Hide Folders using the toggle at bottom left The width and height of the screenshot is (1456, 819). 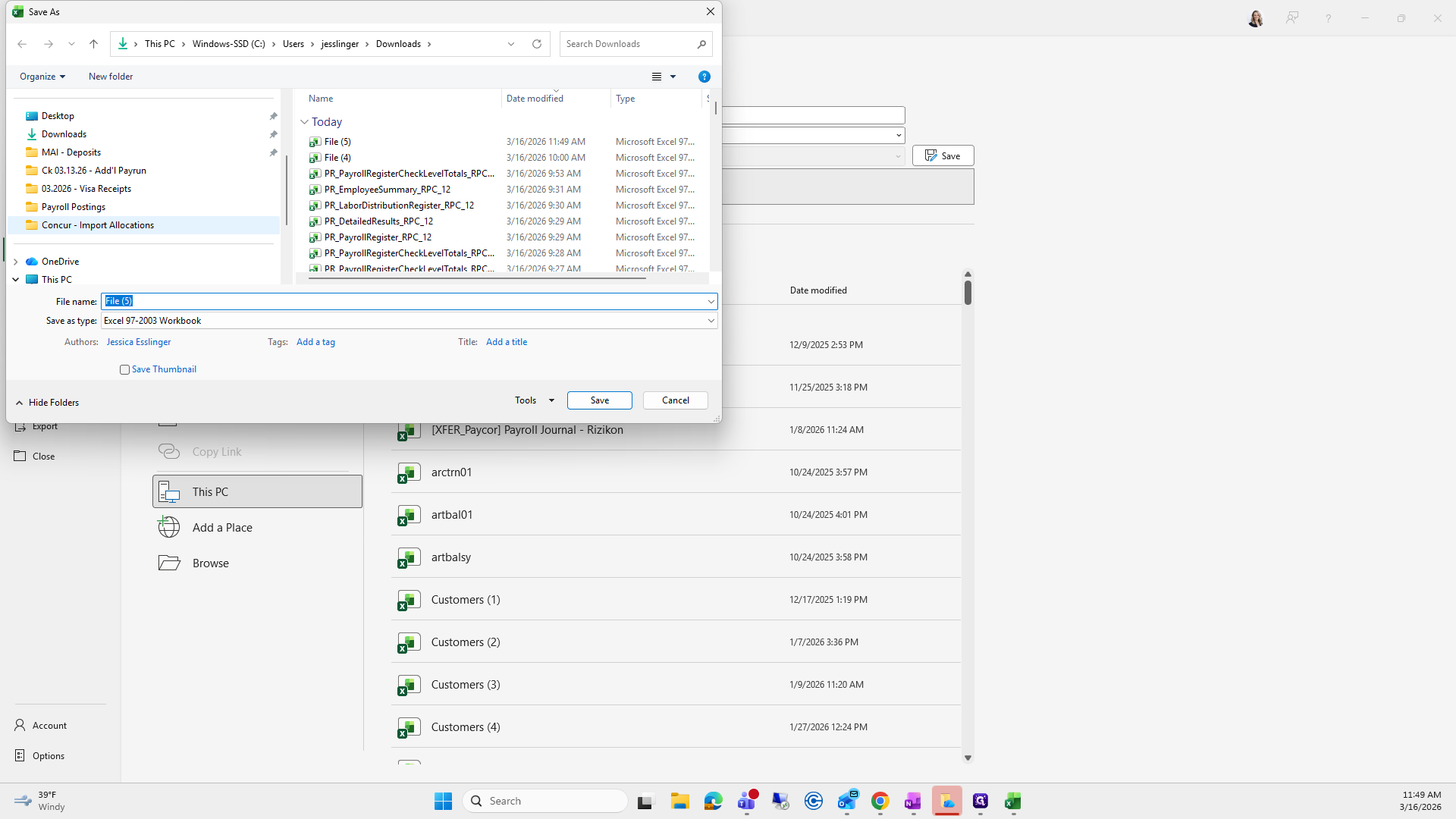[47, 403]
